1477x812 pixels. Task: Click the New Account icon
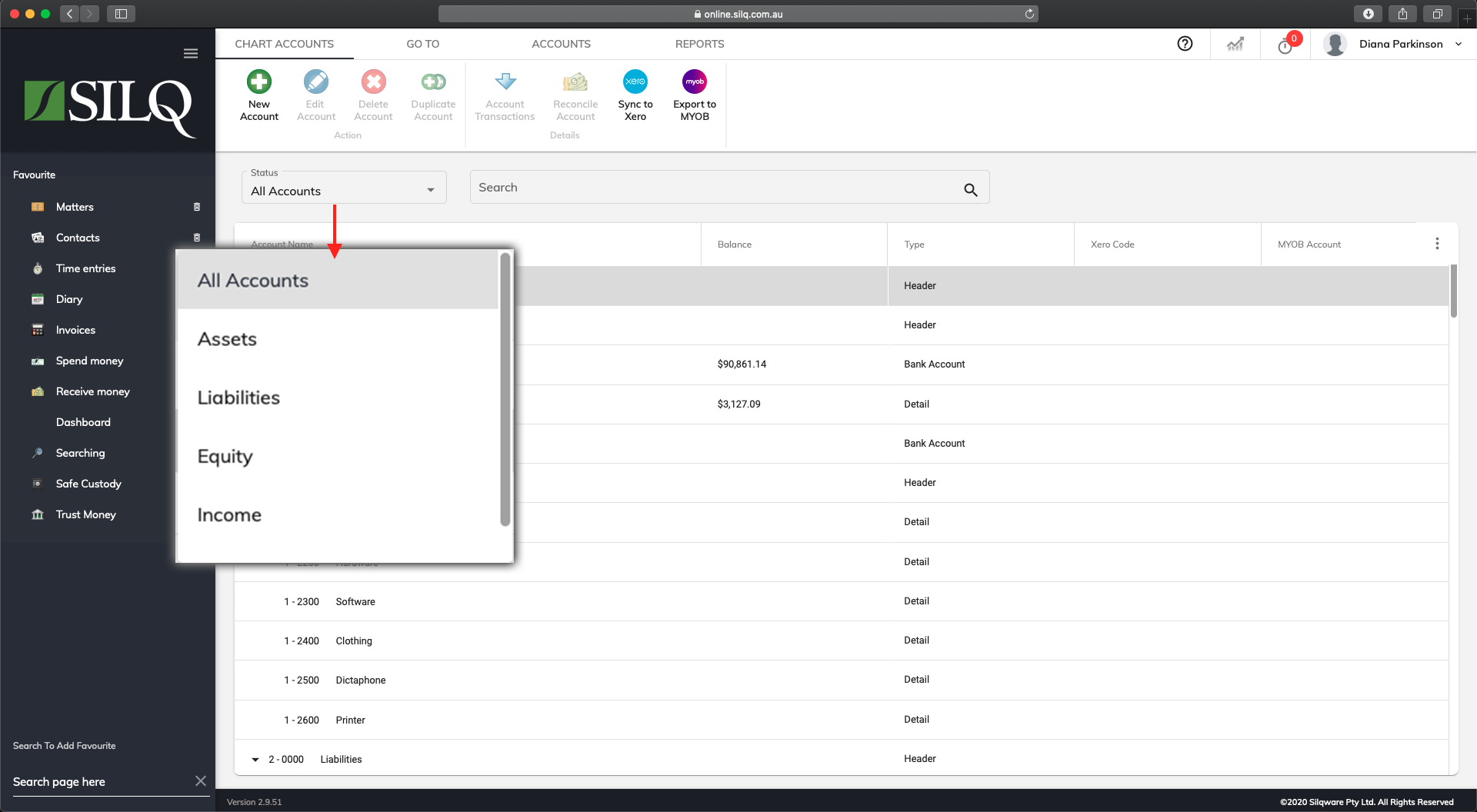(x=259, y=82)
